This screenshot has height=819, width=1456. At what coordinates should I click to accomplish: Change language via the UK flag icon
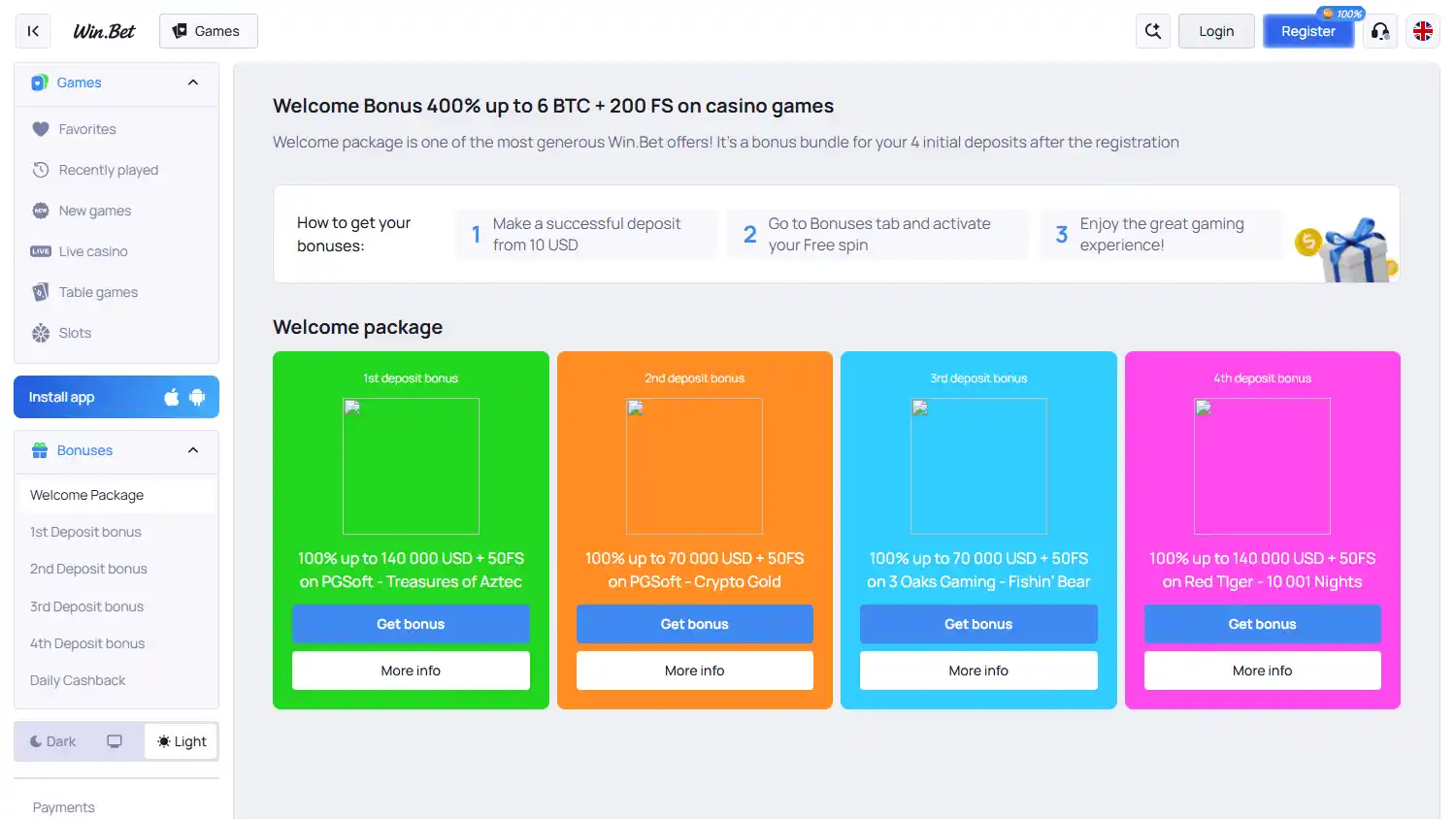[x=1423, y=31]
